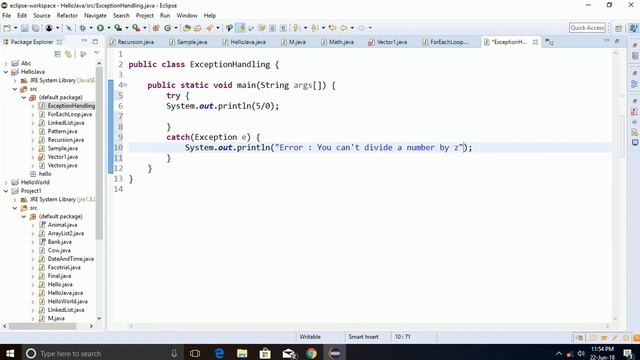
Task: Switch to the Math.java tab
Action: coord(337,42)
